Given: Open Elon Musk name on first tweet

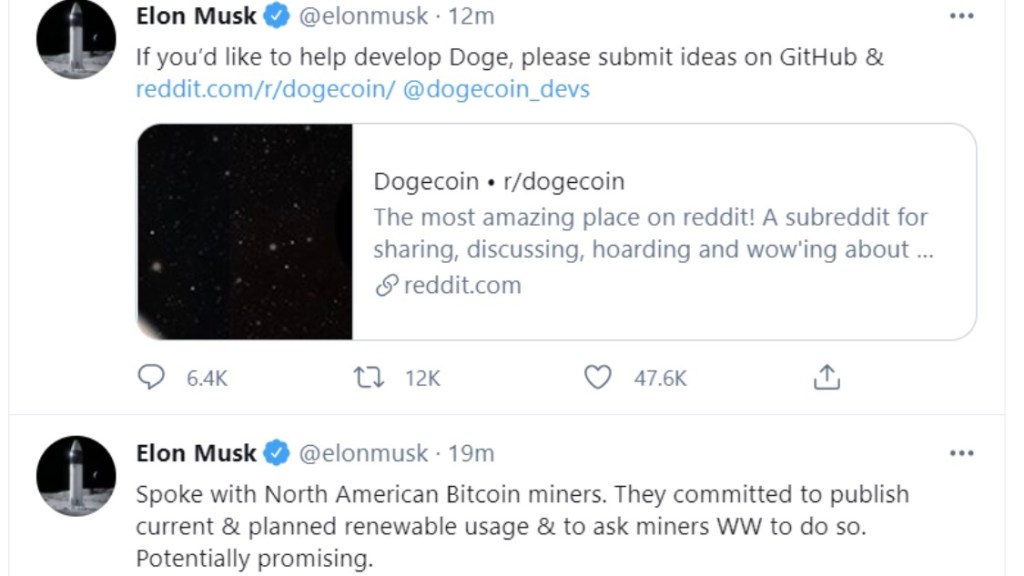Looking at the screenshot, I should (196, 17).
